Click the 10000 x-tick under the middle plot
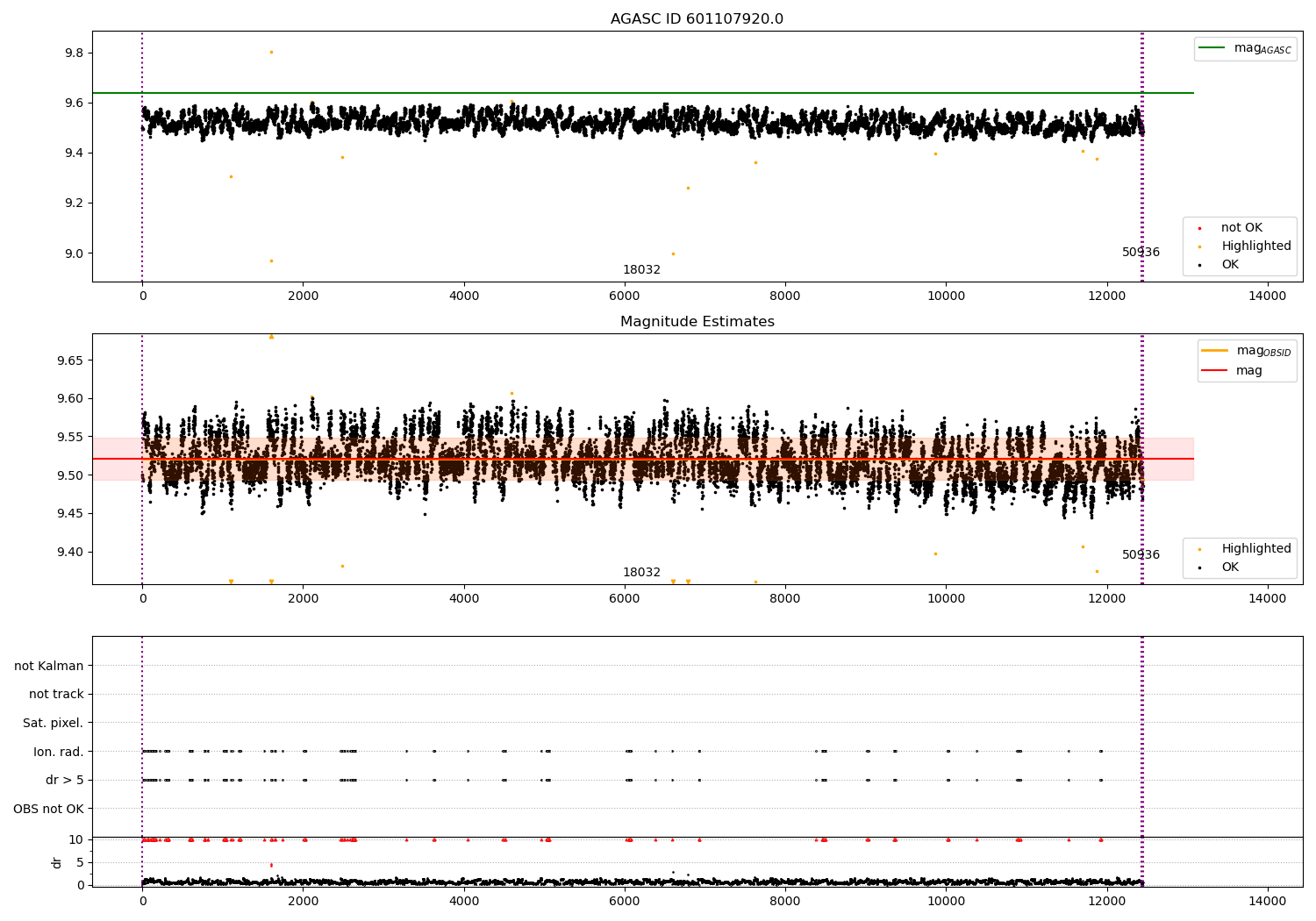Viewport: 1316px width, 921px height. (x=946, y=599)
